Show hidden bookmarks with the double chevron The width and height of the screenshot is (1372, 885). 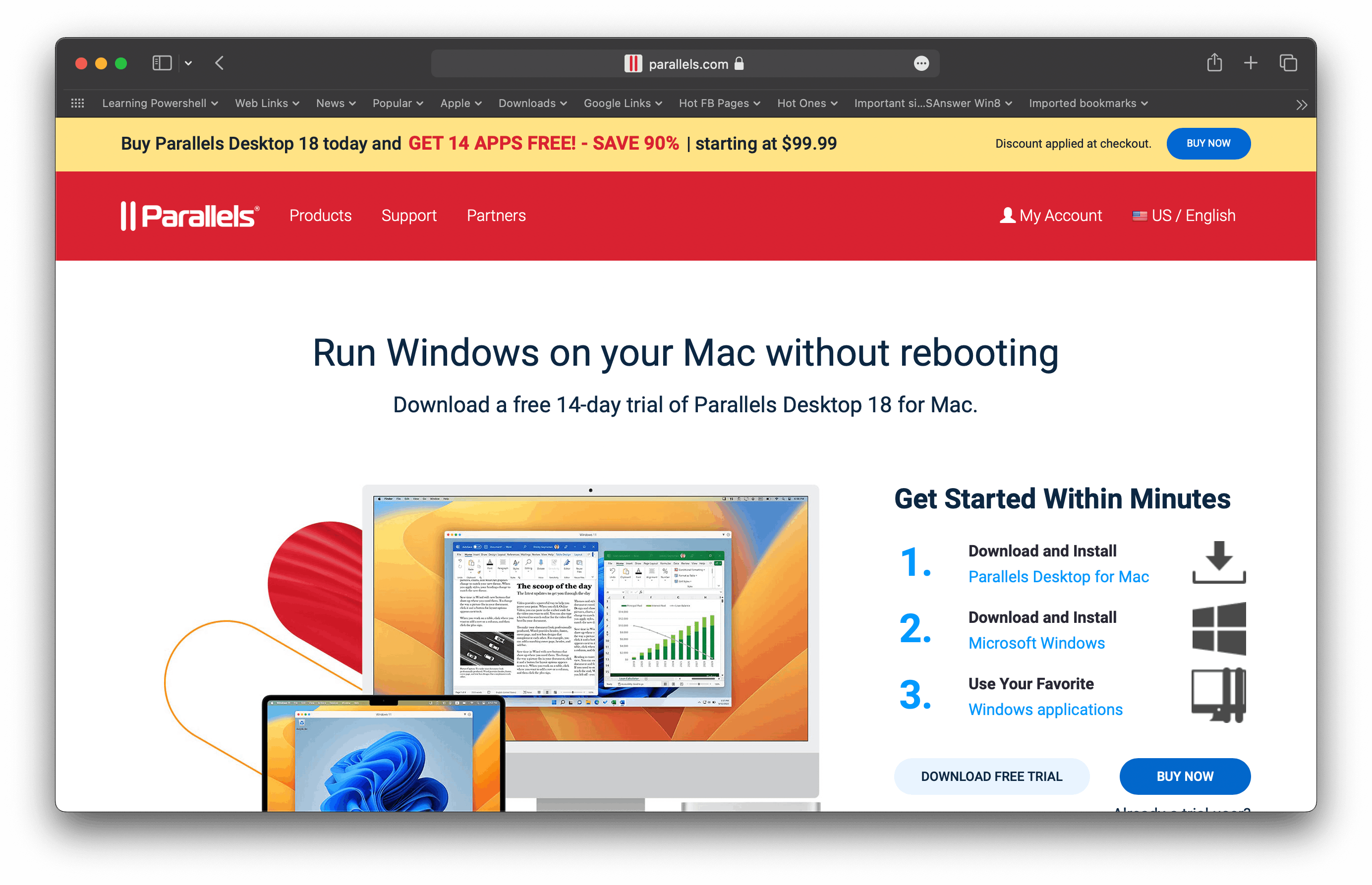point(1301,105)
